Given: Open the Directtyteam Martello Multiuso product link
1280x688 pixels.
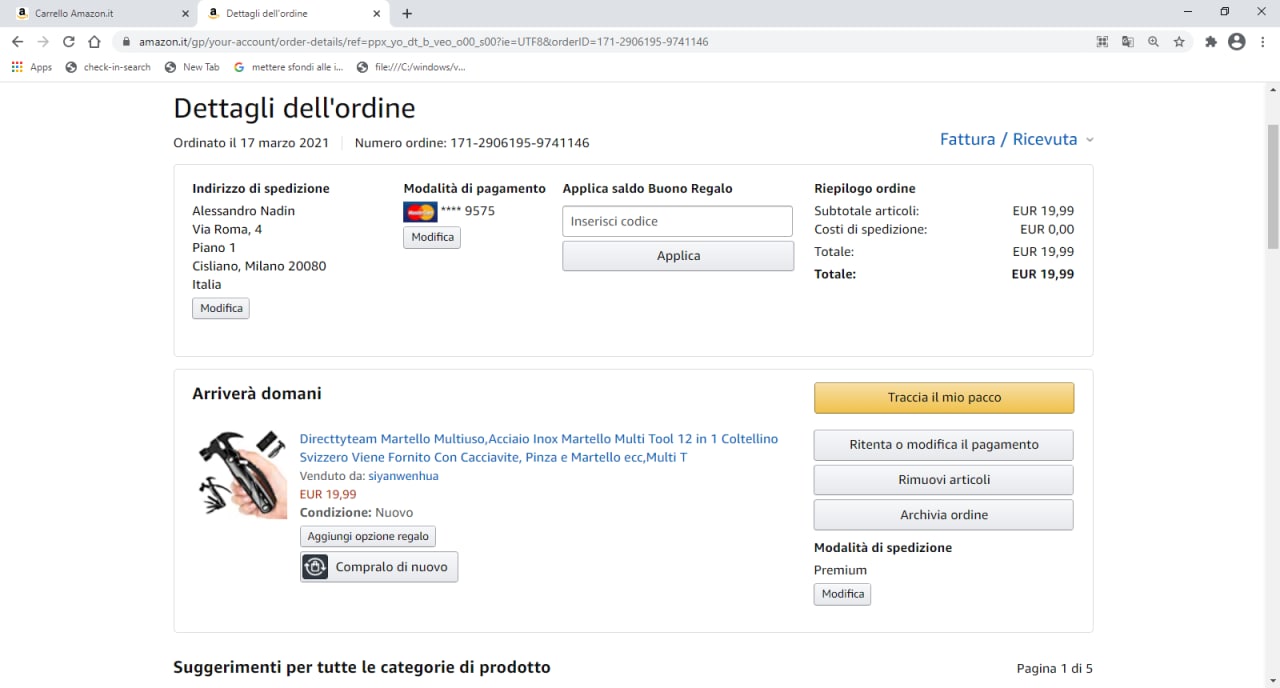Looking at the screenshot, I should tap(538, 448).
